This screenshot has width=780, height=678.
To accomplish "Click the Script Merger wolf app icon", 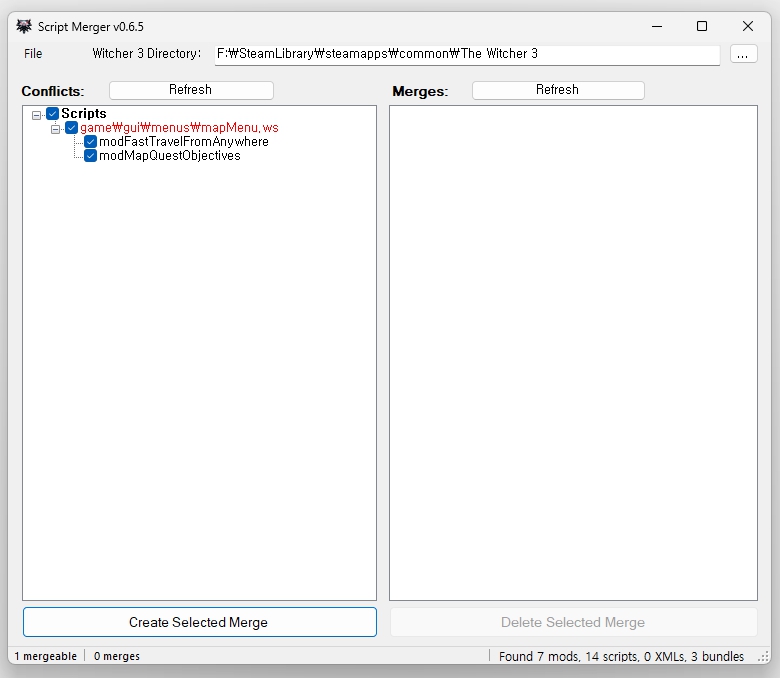I will pos(24,26).
